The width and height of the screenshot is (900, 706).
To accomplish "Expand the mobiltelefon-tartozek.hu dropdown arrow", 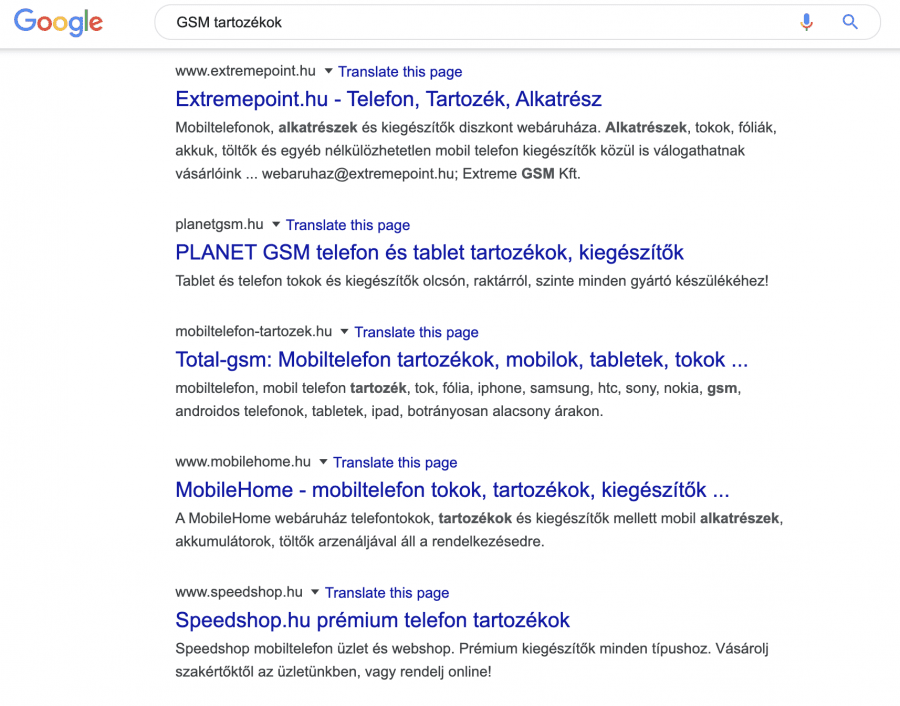I will coord(344,331).
